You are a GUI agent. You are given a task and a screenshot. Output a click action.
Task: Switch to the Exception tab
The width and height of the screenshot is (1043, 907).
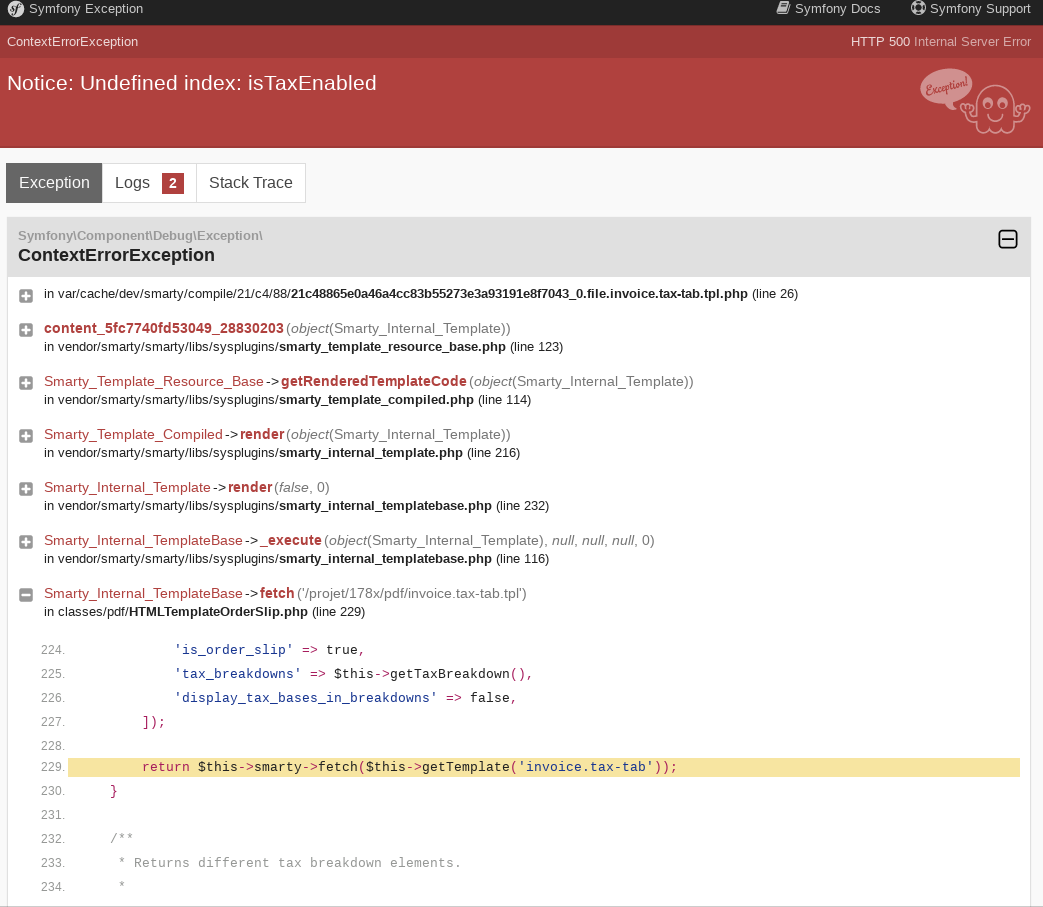[54, 183]
